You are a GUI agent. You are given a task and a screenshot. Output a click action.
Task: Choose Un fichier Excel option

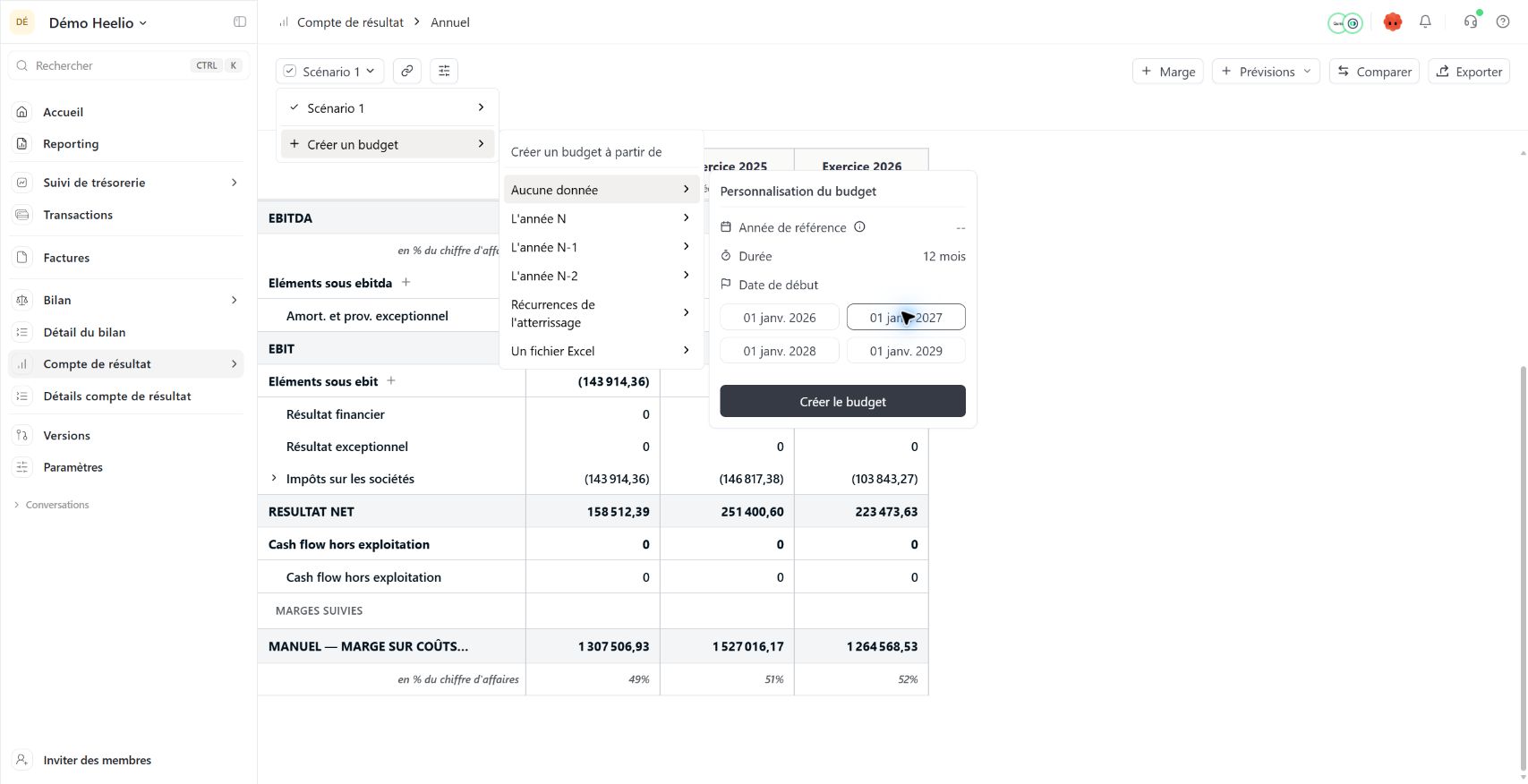pyautogui.click(x=602, y=351)
